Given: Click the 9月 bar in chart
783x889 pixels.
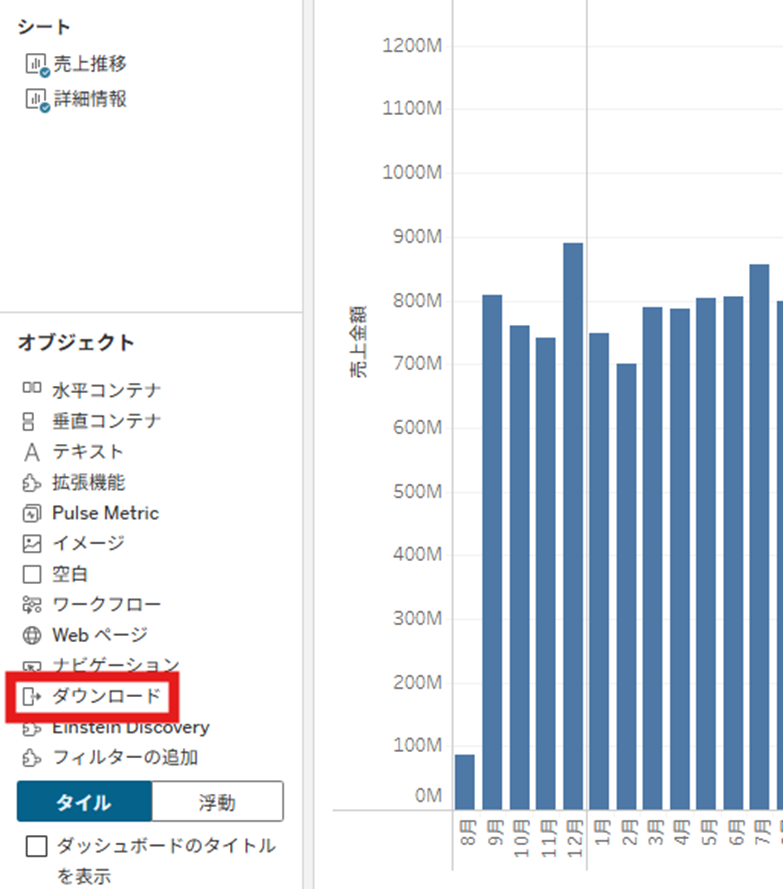Looking at the screenshot, I should (x=492, y=552).
